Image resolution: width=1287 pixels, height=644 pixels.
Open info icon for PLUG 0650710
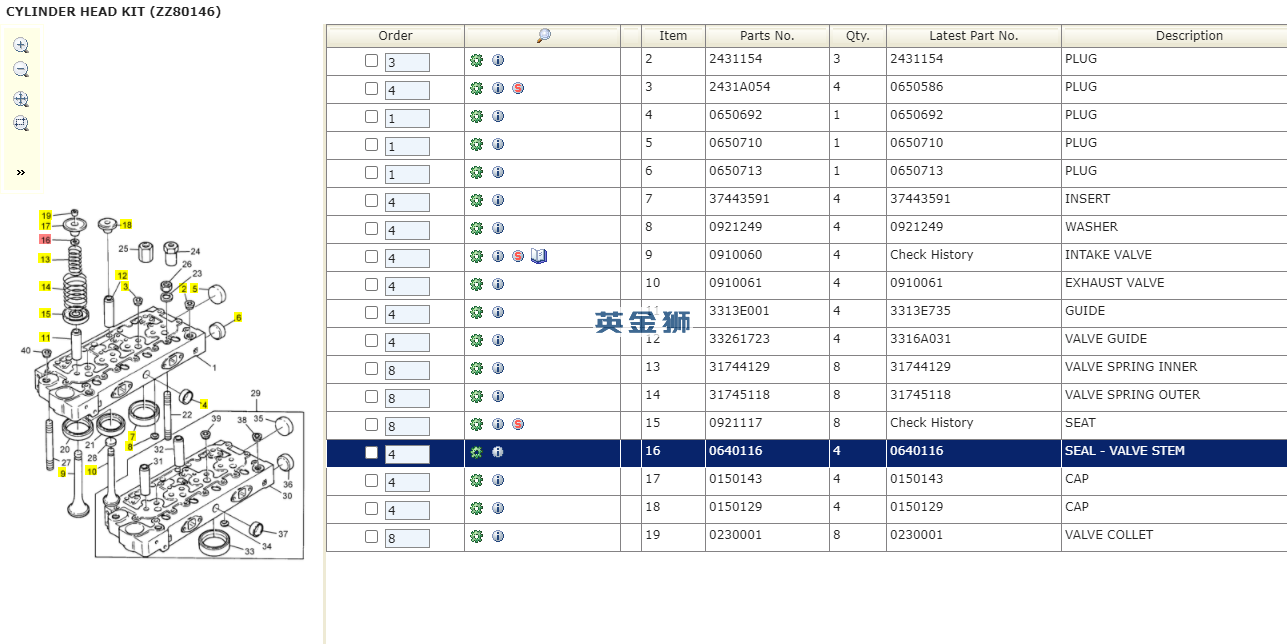[498, 144]
